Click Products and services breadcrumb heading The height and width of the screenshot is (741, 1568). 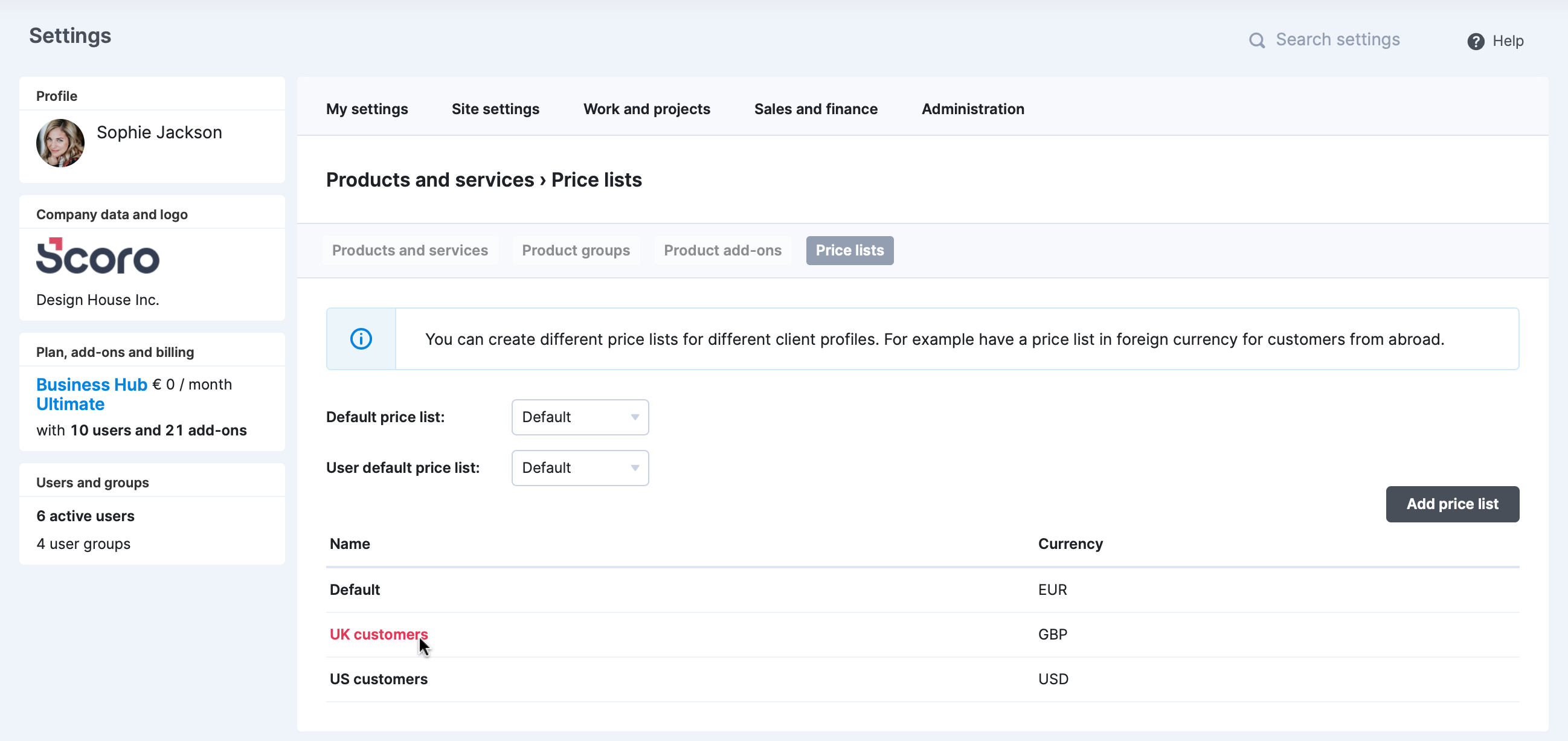click(x=429, y=180)
